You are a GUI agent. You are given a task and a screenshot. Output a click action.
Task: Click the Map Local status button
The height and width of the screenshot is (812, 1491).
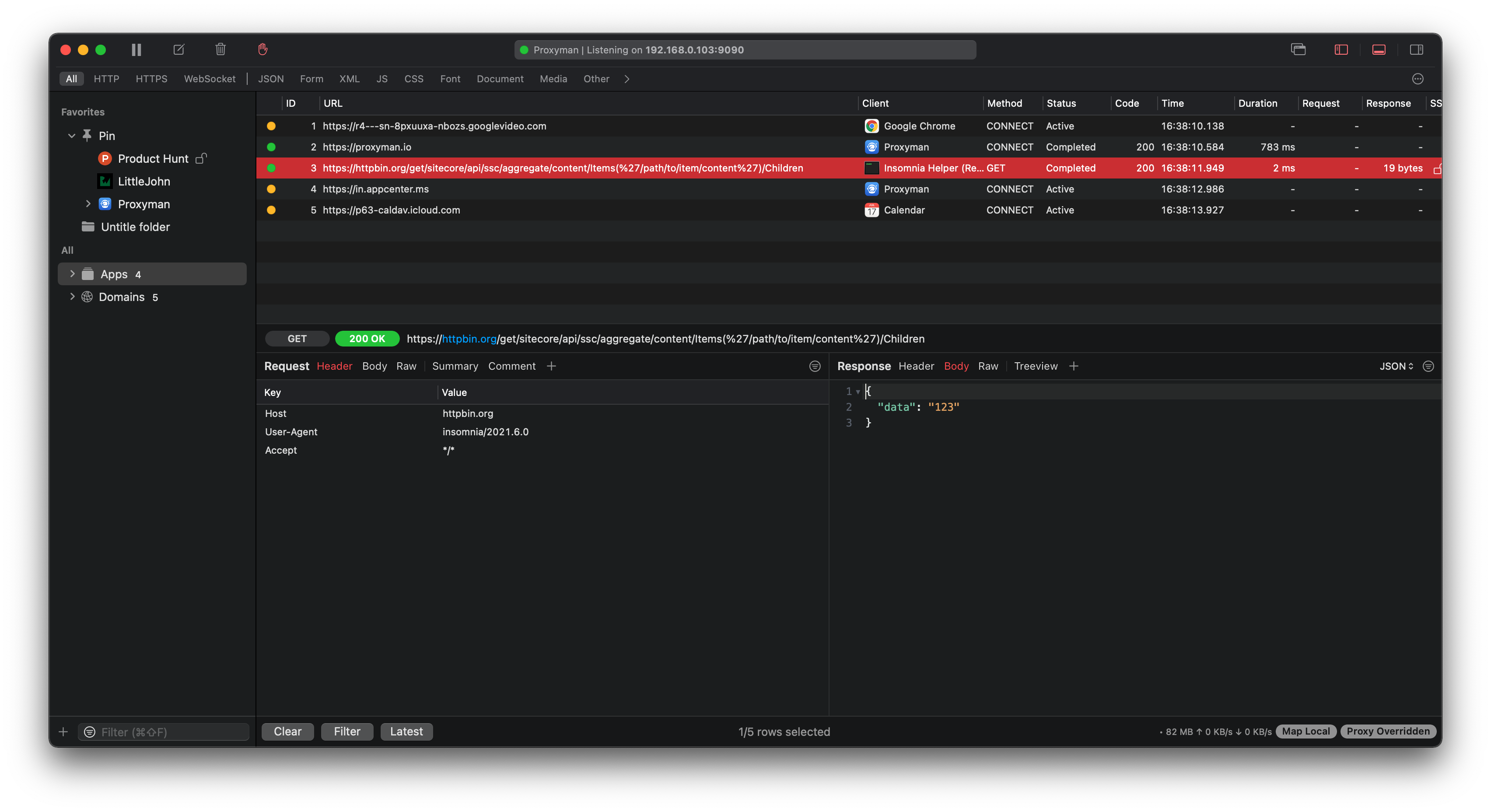point(1306,731)
